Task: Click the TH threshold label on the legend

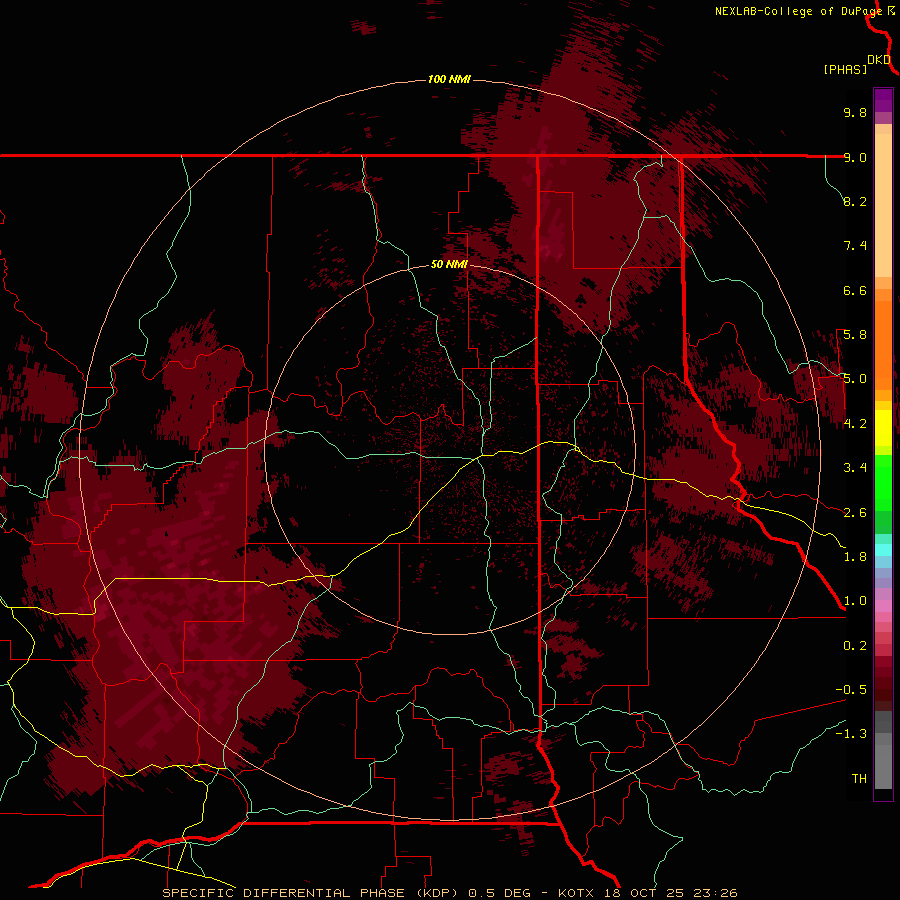Action: (859, 779)
